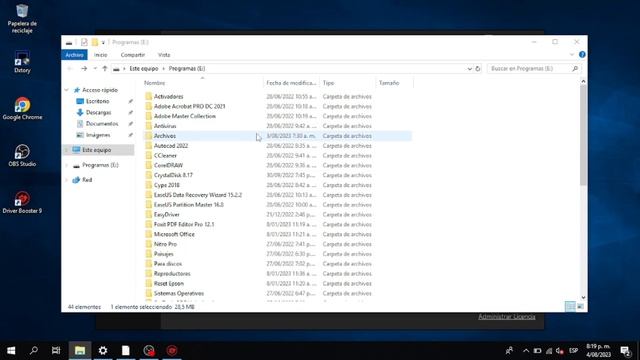Select Escritorio in quick access

[x=98, y=101]
